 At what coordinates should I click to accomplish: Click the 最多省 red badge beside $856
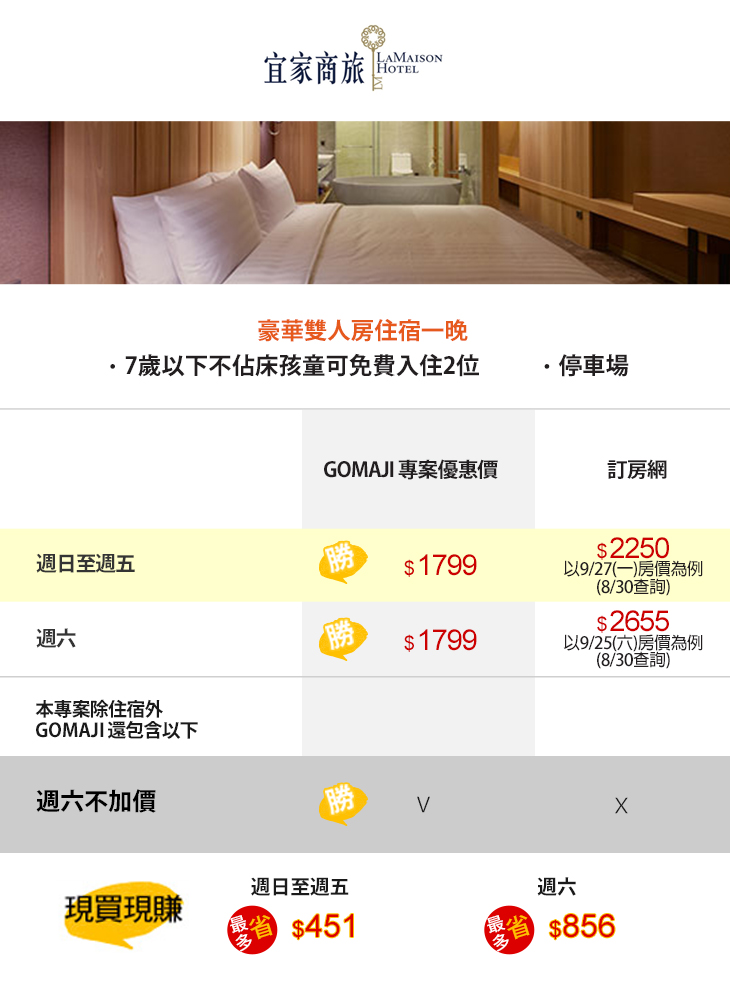[508, 929]
